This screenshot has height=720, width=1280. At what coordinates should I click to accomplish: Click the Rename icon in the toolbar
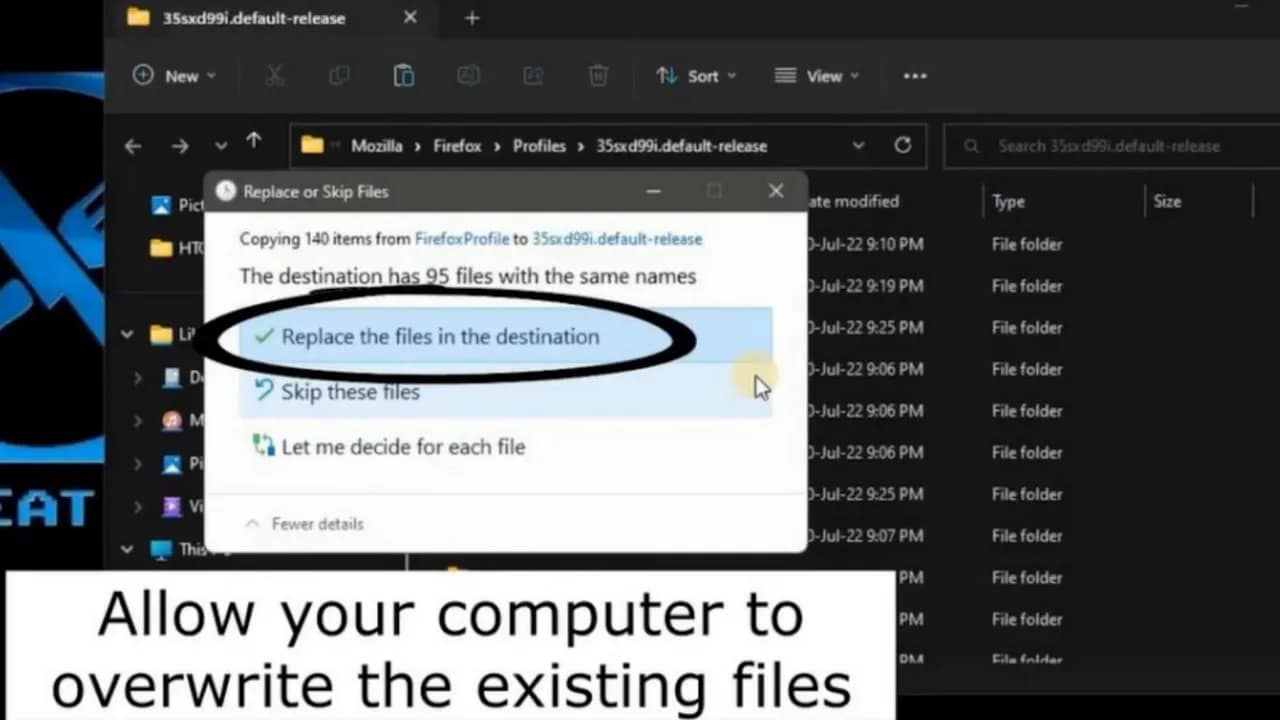[468, 75]
